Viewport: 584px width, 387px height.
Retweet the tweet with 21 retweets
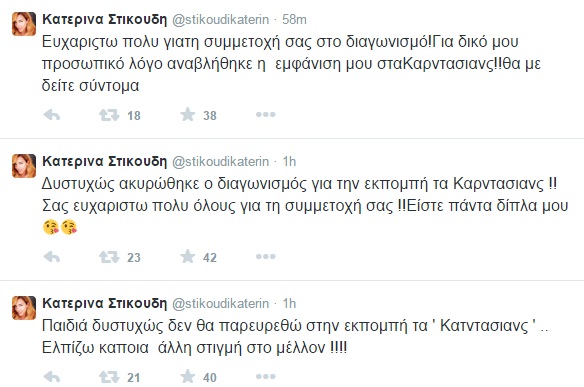pyautogui.click(x=109, y=377)
